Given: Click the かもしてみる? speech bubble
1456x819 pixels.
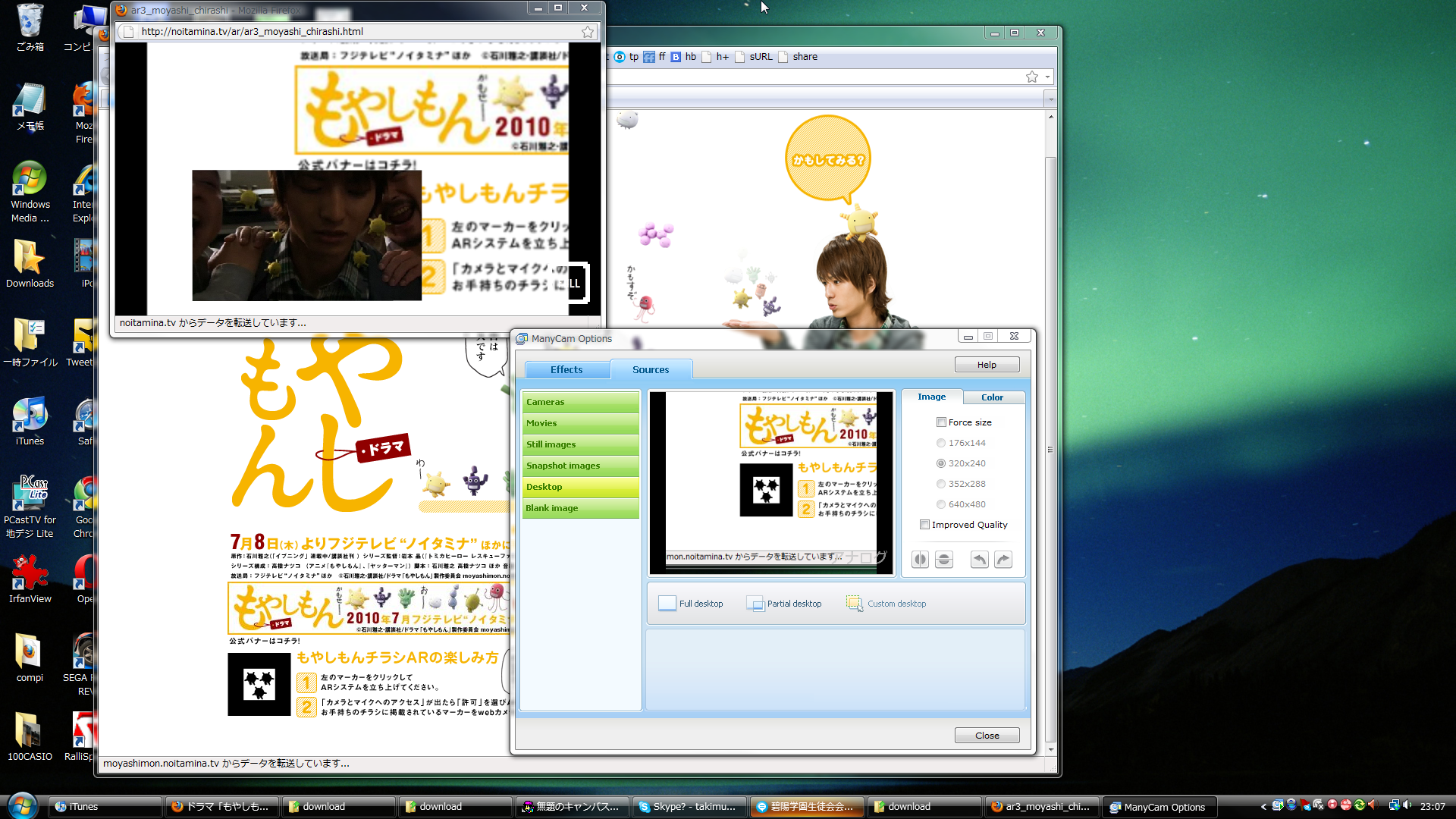Looking at the screenshot, I should click(828, 159).
